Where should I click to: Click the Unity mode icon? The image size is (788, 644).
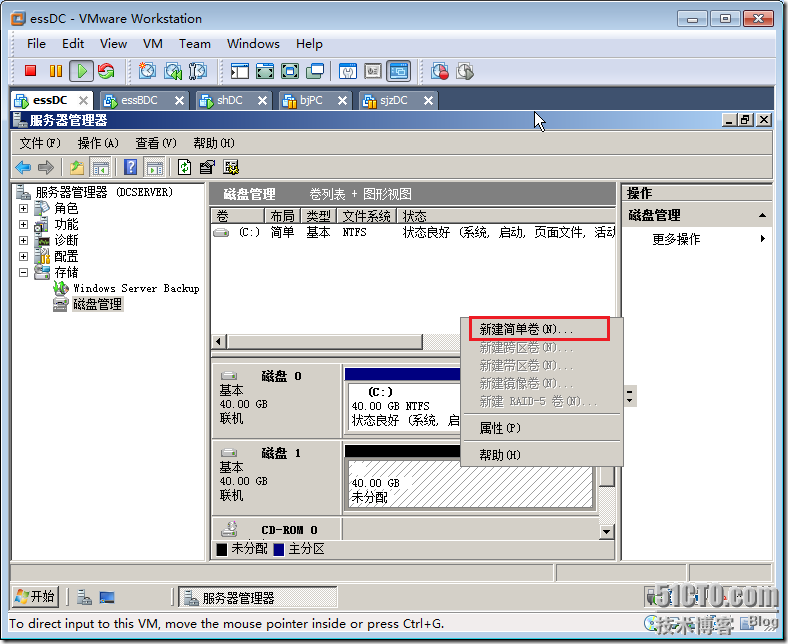315,71
